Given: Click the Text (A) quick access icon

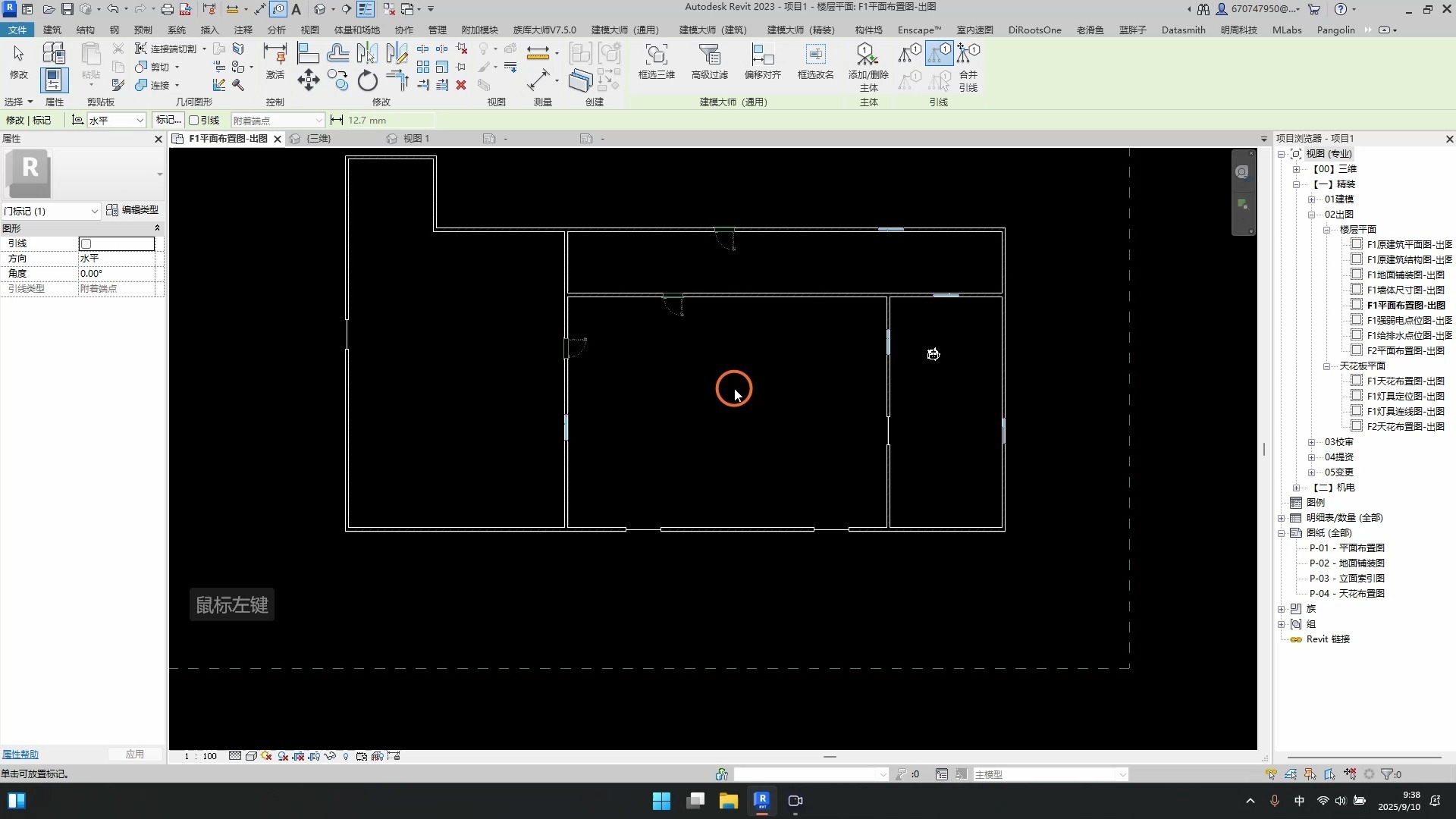Looking at the screenshot, I should (x=297, y=9).
